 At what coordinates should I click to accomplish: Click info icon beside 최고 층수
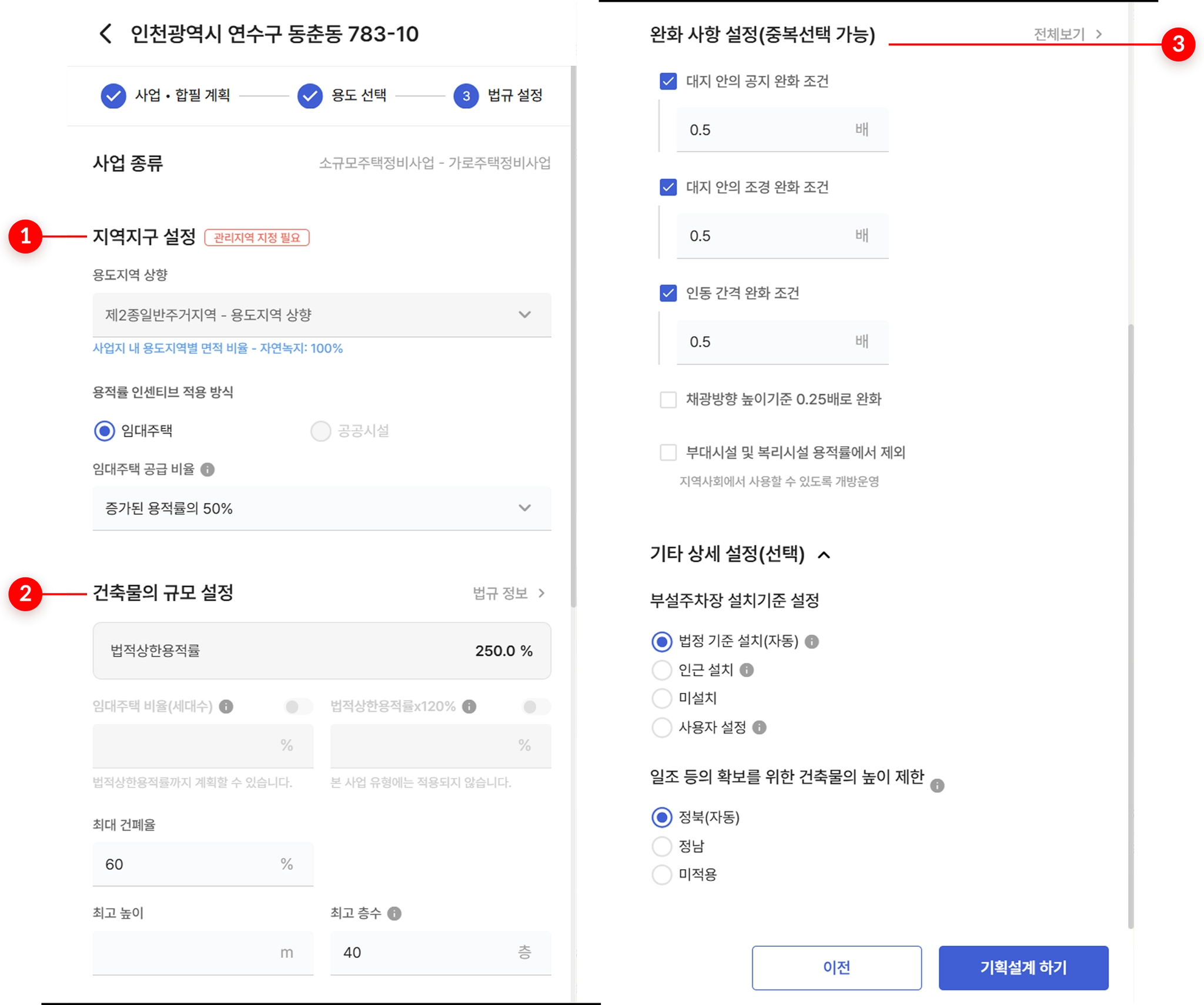tap(394, 913)
